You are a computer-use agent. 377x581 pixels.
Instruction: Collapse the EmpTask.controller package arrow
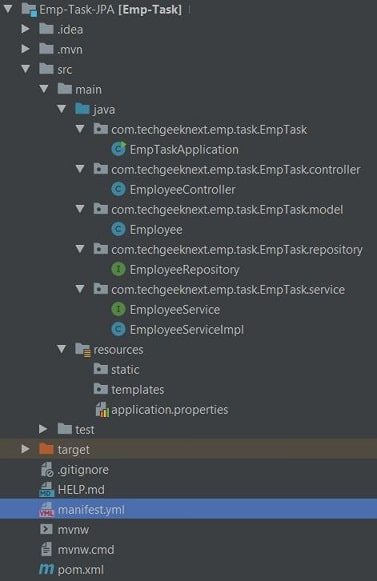click(80, 169)
